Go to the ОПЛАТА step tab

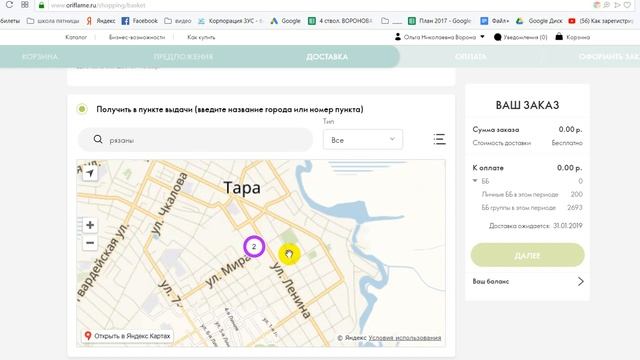coord(471,56)
